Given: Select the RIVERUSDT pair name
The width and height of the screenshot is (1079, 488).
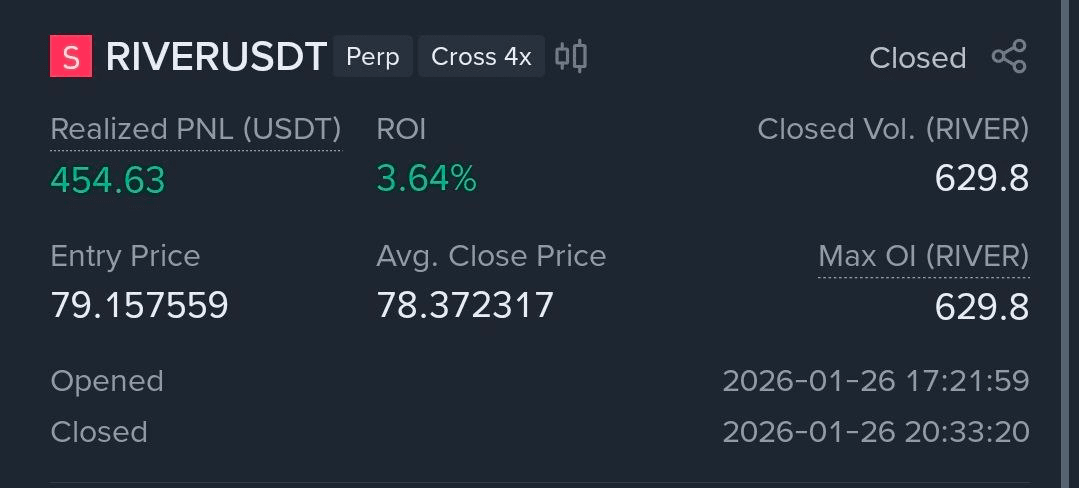Looking at the screenshot, I should (216, 57).
